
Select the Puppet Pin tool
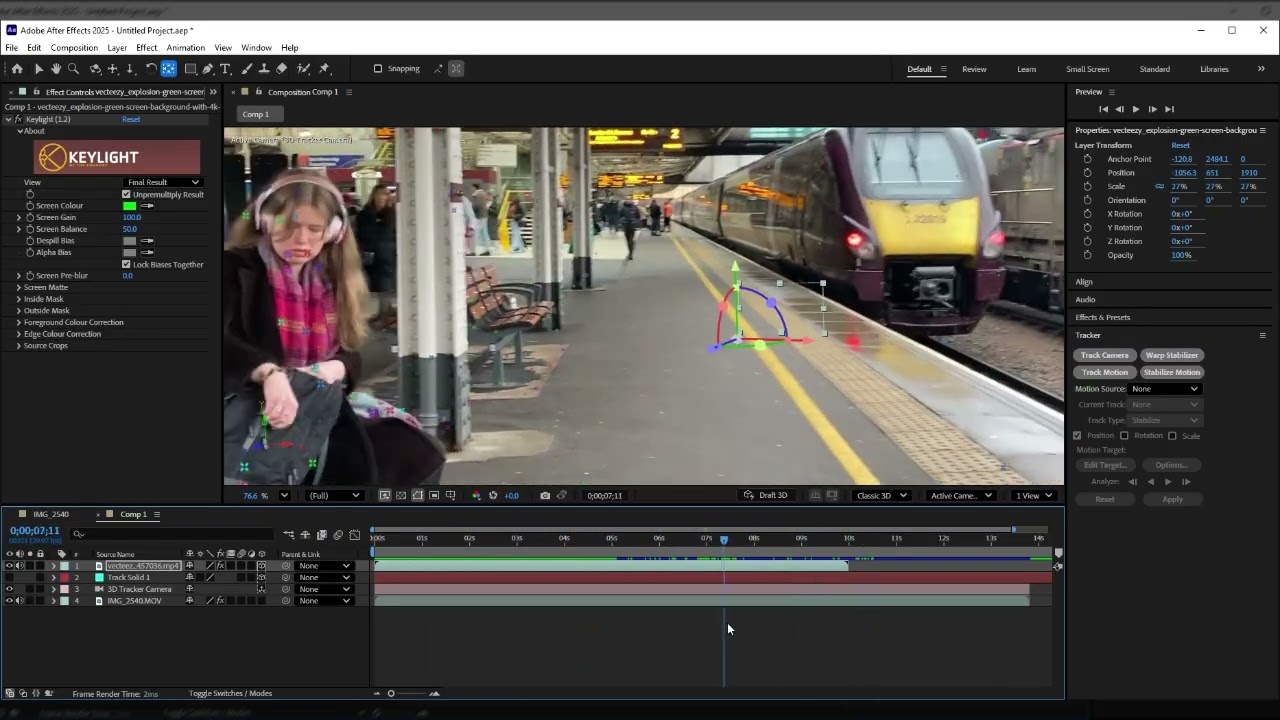coord(324,69)
